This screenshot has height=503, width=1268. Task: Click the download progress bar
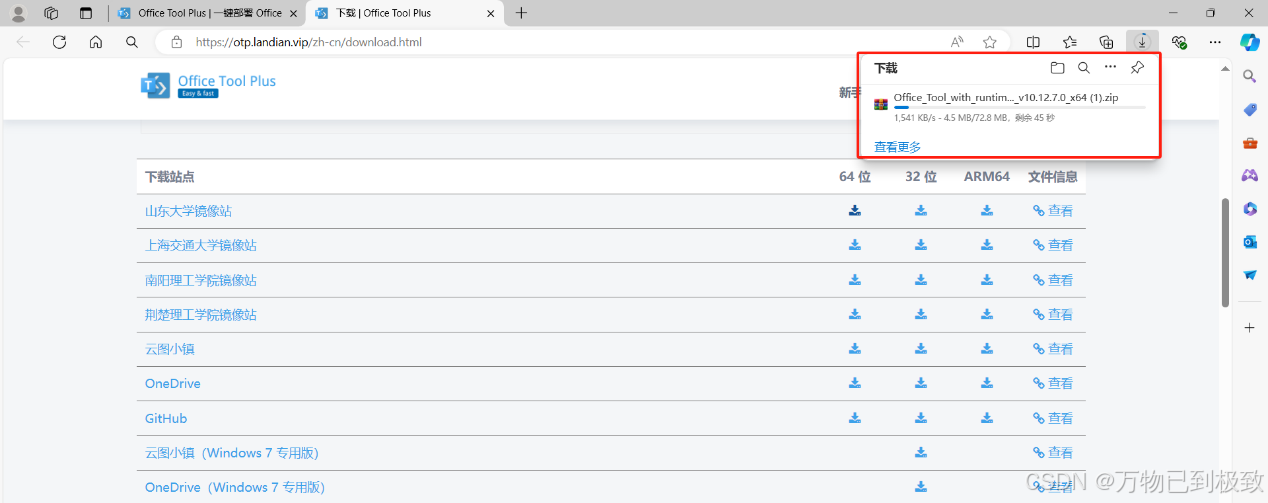tap(1019, 107)
